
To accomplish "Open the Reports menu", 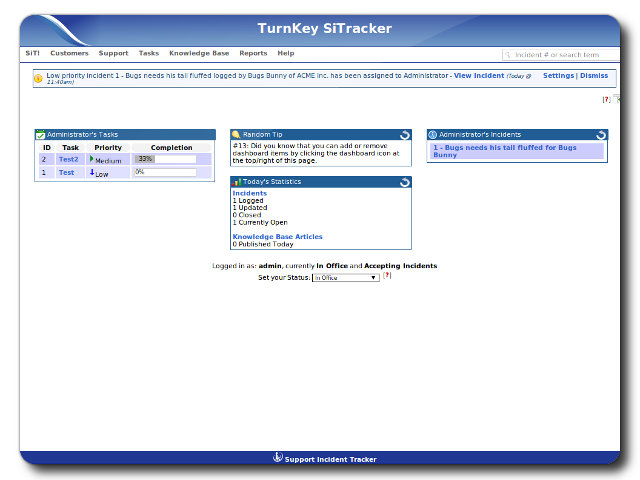I will tap(253, 53).
